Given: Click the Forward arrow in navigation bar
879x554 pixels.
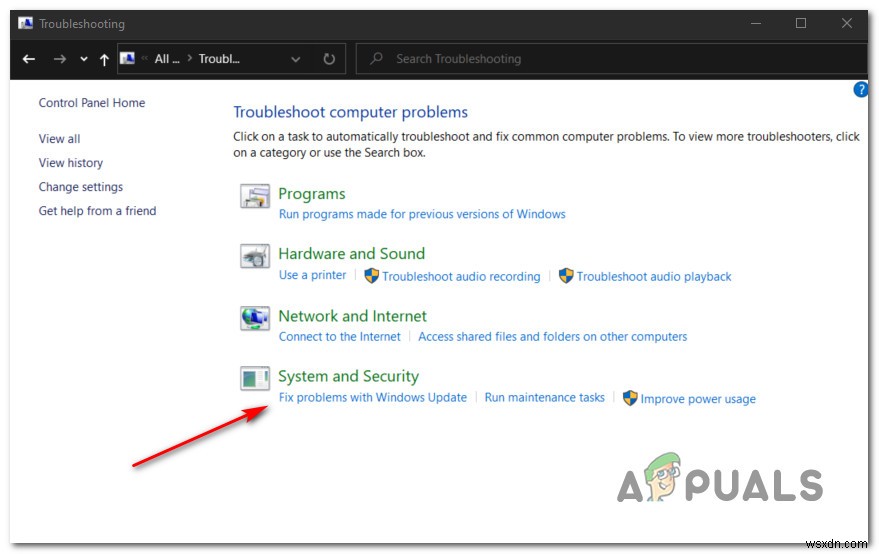Looking at the screenshot, I should 59,59.
